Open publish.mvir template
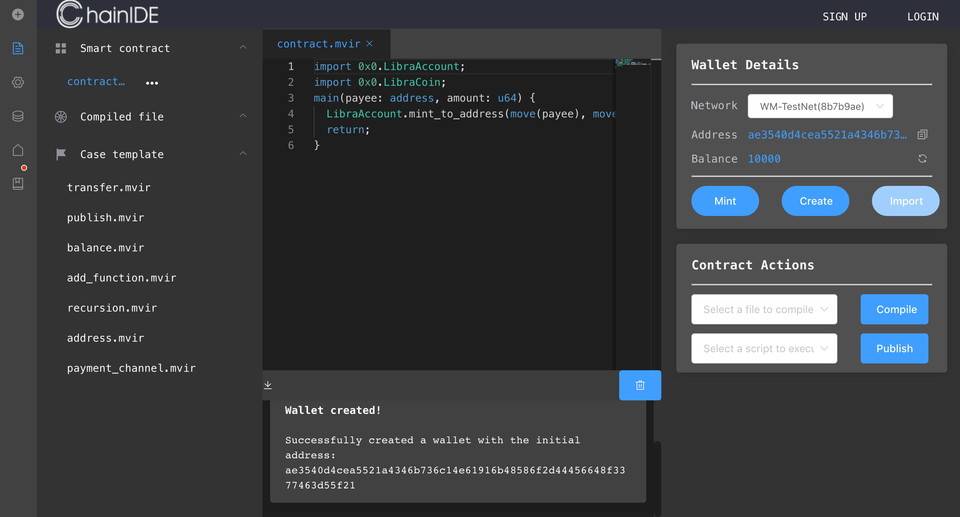This screenshot has height=517, width=960. point(105,217)
